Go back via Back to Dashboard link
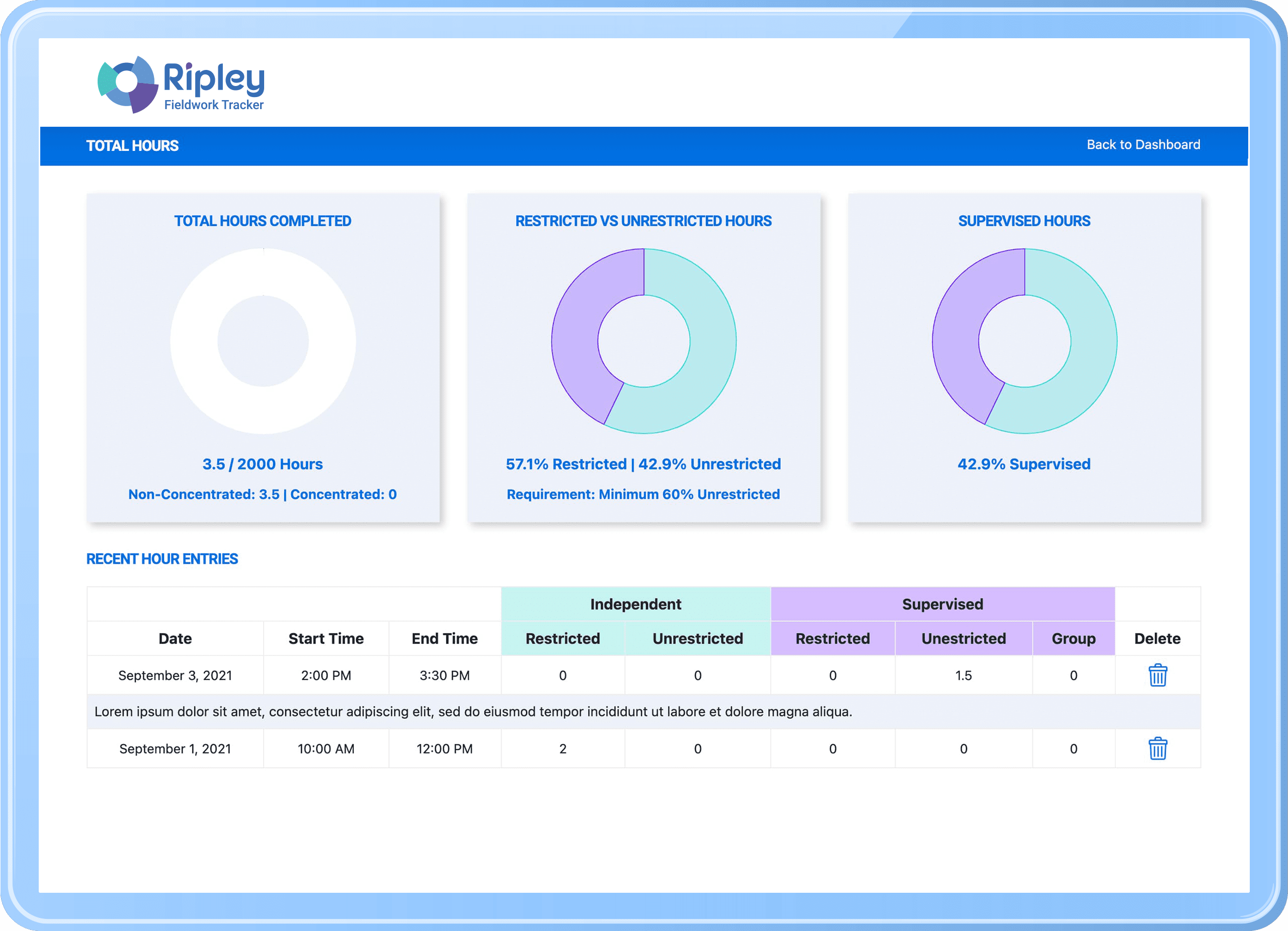 point(1143,145)
